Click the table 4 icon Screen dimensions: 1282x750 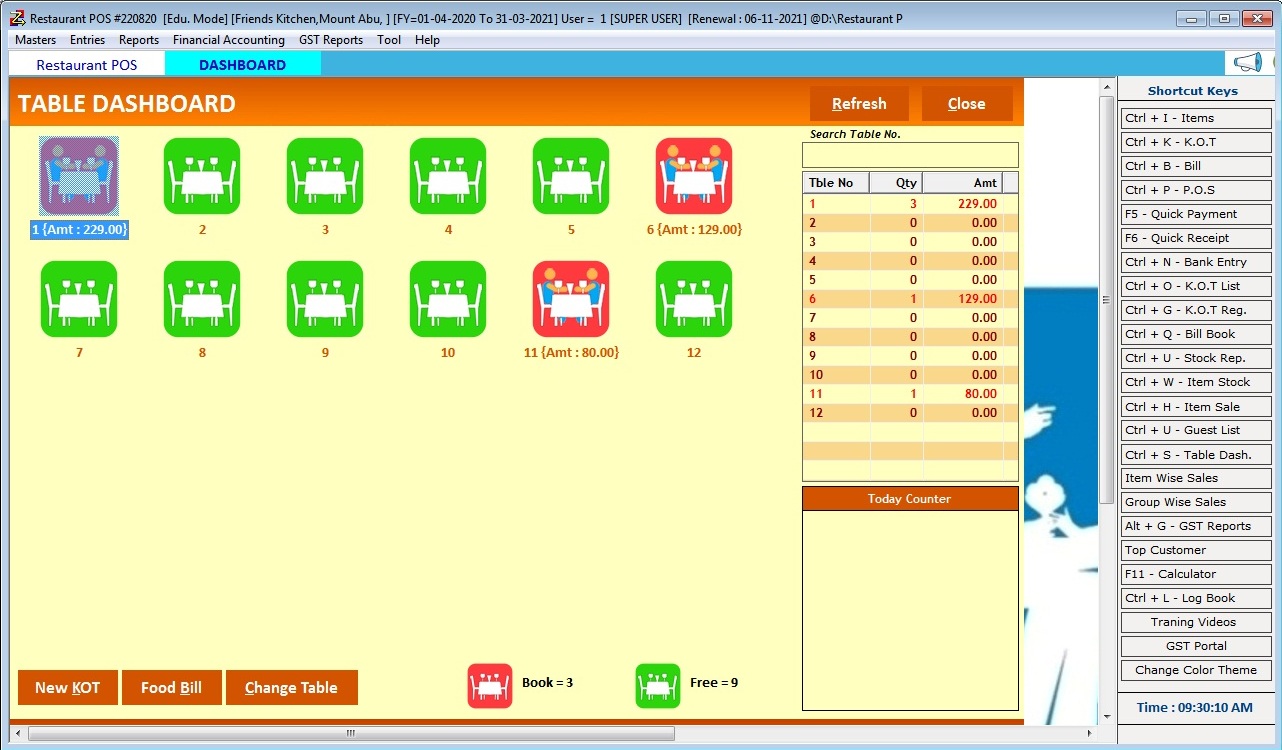(447, 175)
